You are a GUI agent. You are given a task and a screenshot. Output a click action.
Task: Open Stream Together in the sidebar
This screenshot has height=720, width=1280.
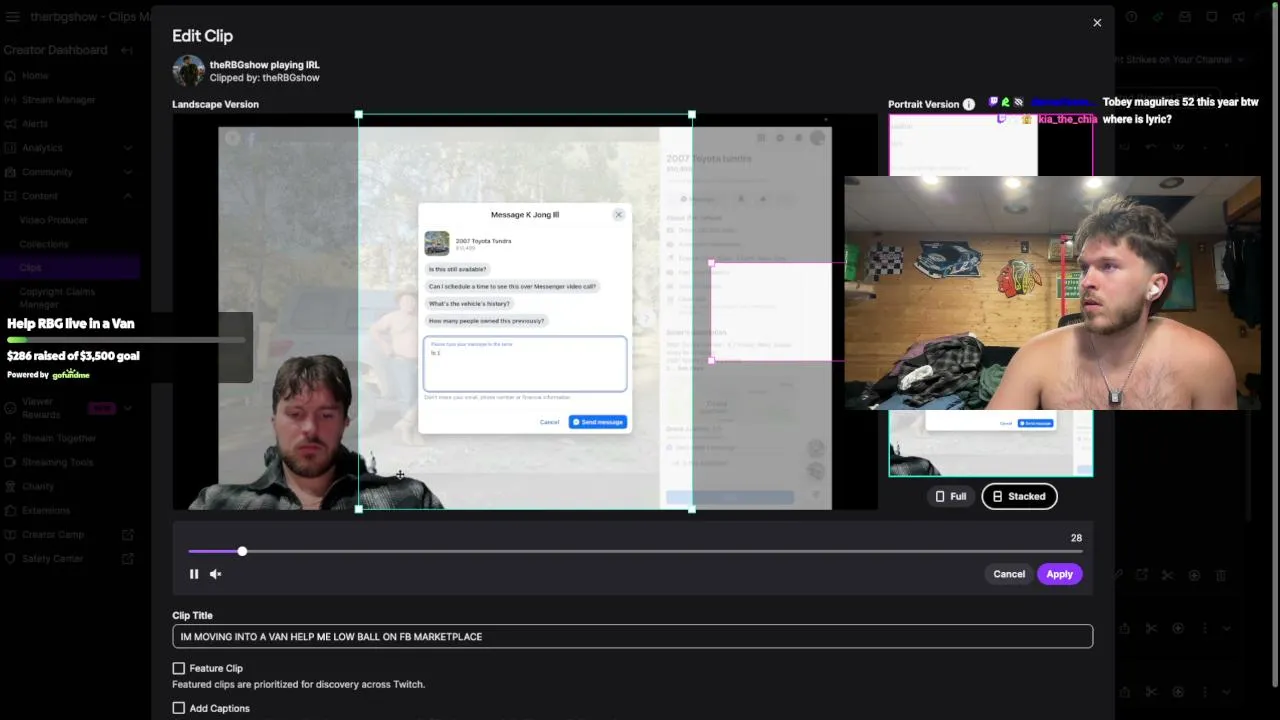pyautogui.click(x=59, y=438)
